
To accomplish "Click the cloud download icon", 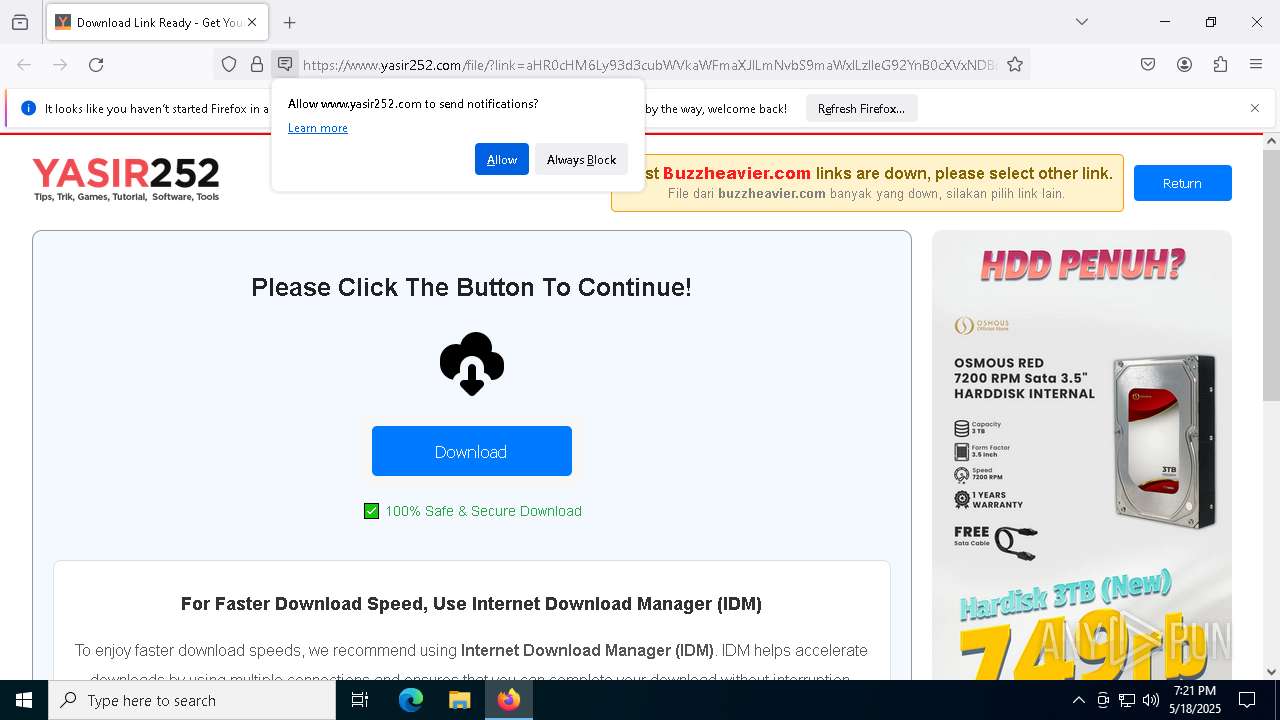I will (x=472, y=364).
